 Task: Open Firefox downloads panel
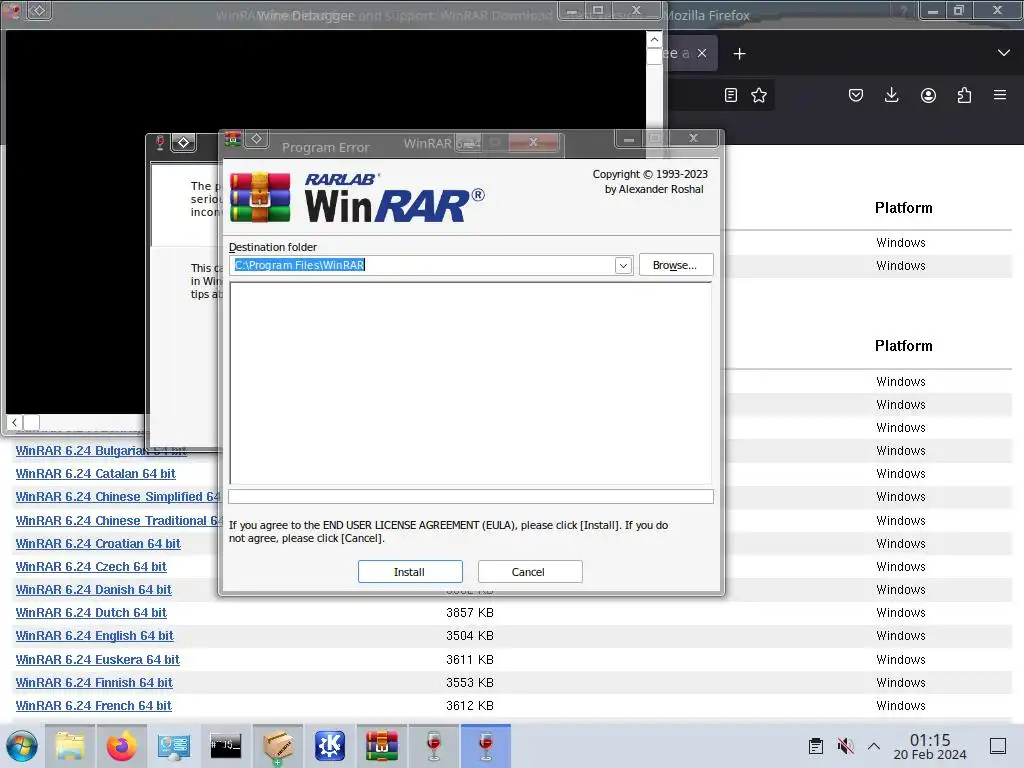pyautogui.click(x=891, y=95)
